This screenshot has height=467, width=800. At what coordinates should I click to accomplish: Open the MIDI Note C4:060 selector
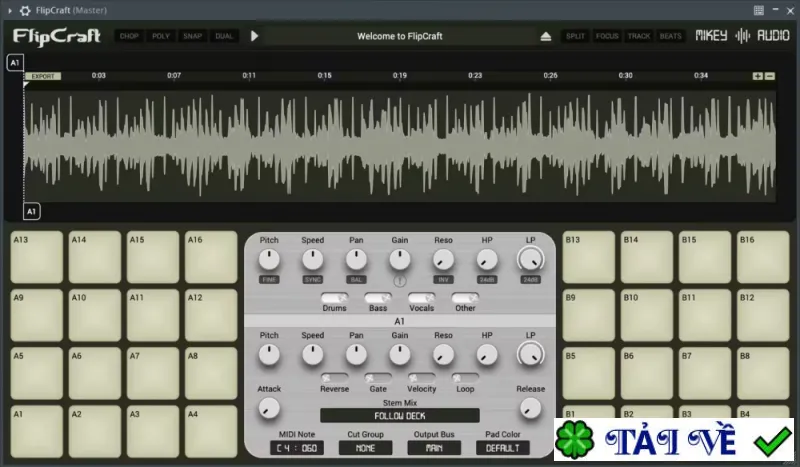click(x=297, y=448)
